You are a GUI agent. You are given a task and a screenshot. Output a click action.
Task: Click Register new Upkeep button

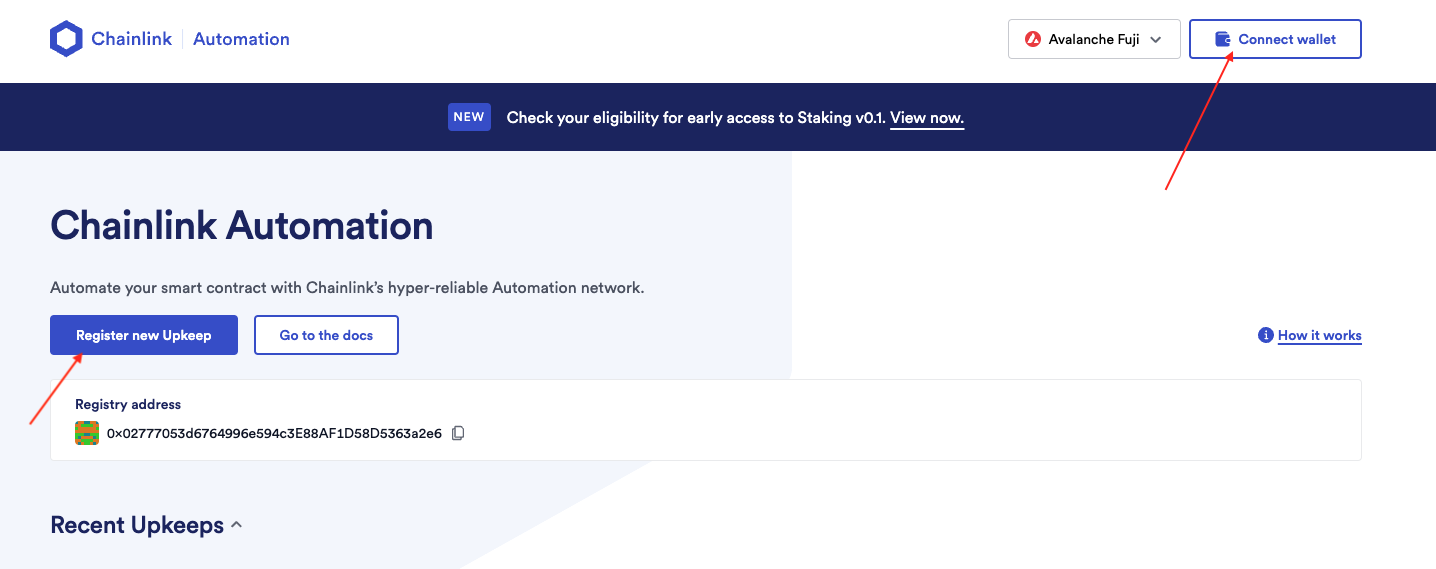point(144,335)
